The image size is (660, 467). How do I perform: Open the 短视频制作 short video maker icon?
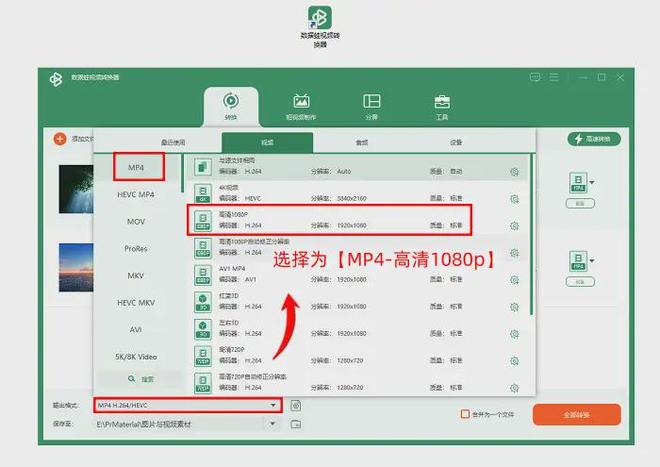[300, 105]
